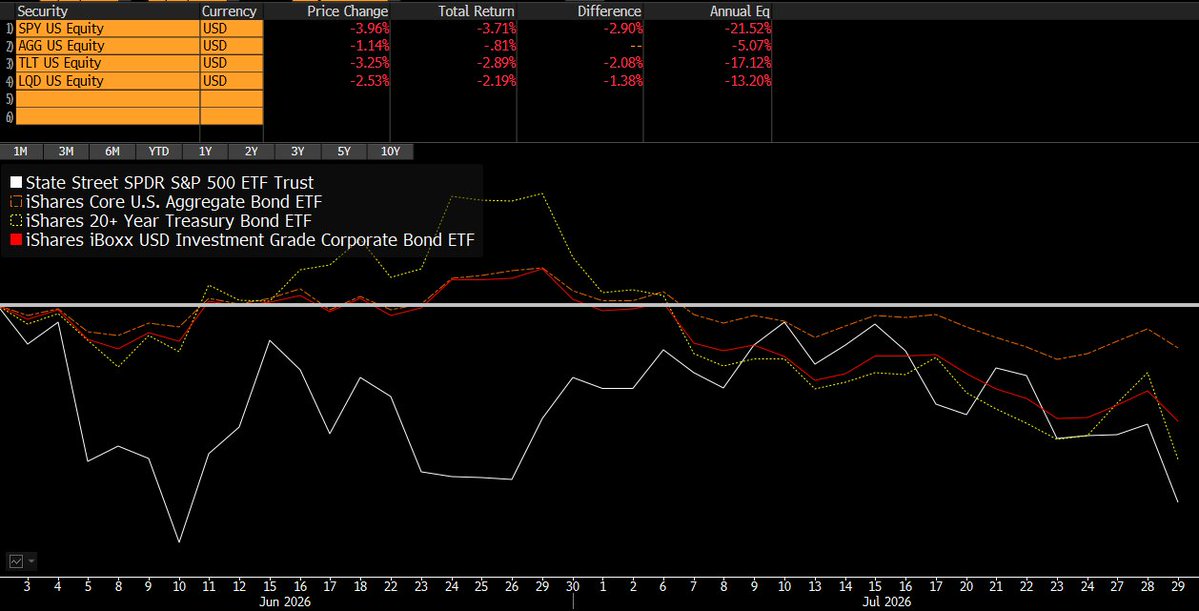The height and width of the screenshot is (611, 1199).
Task: Click the Total Return column header
Action: (x=476, y=11)
